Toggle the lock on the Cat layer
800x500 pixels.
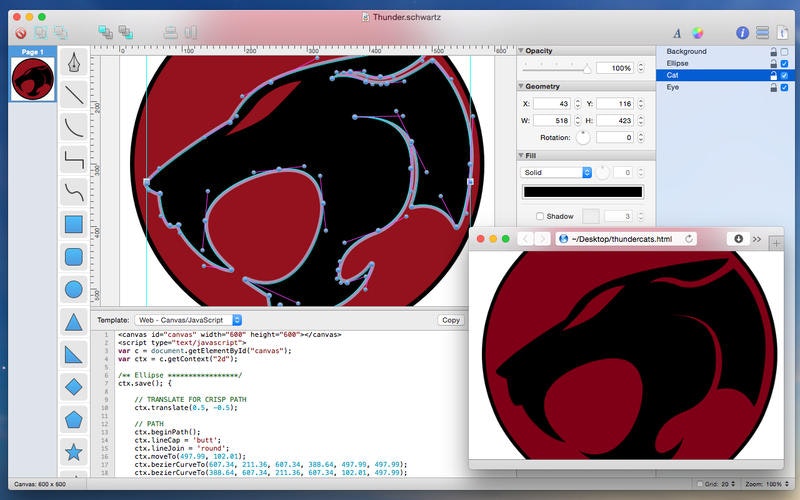tap(773, 76)
